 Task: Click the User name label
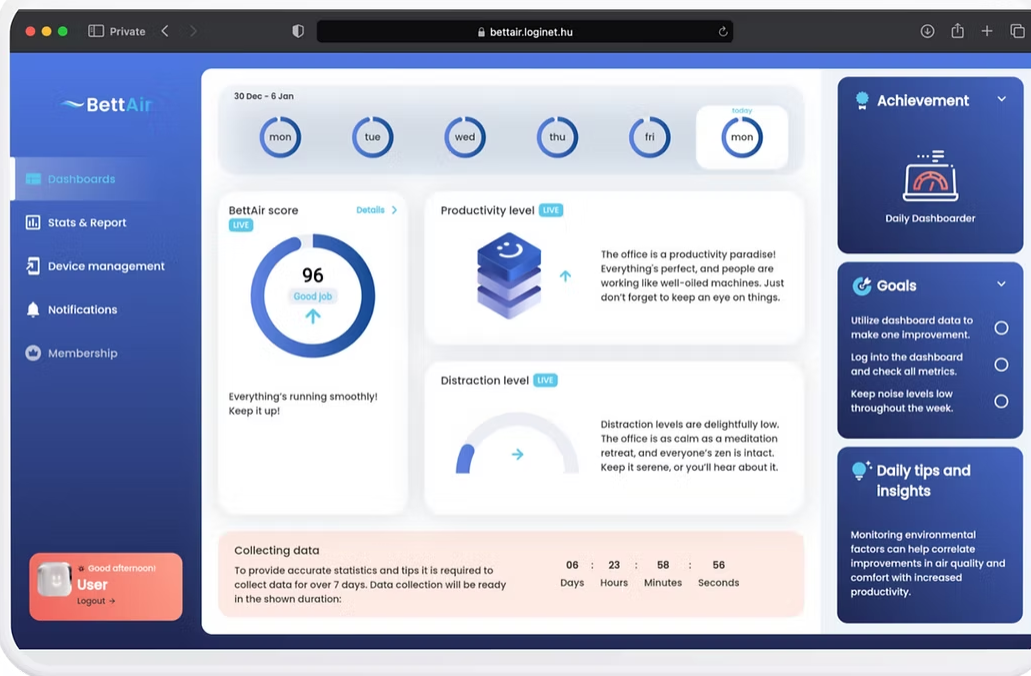click(92, 585)
